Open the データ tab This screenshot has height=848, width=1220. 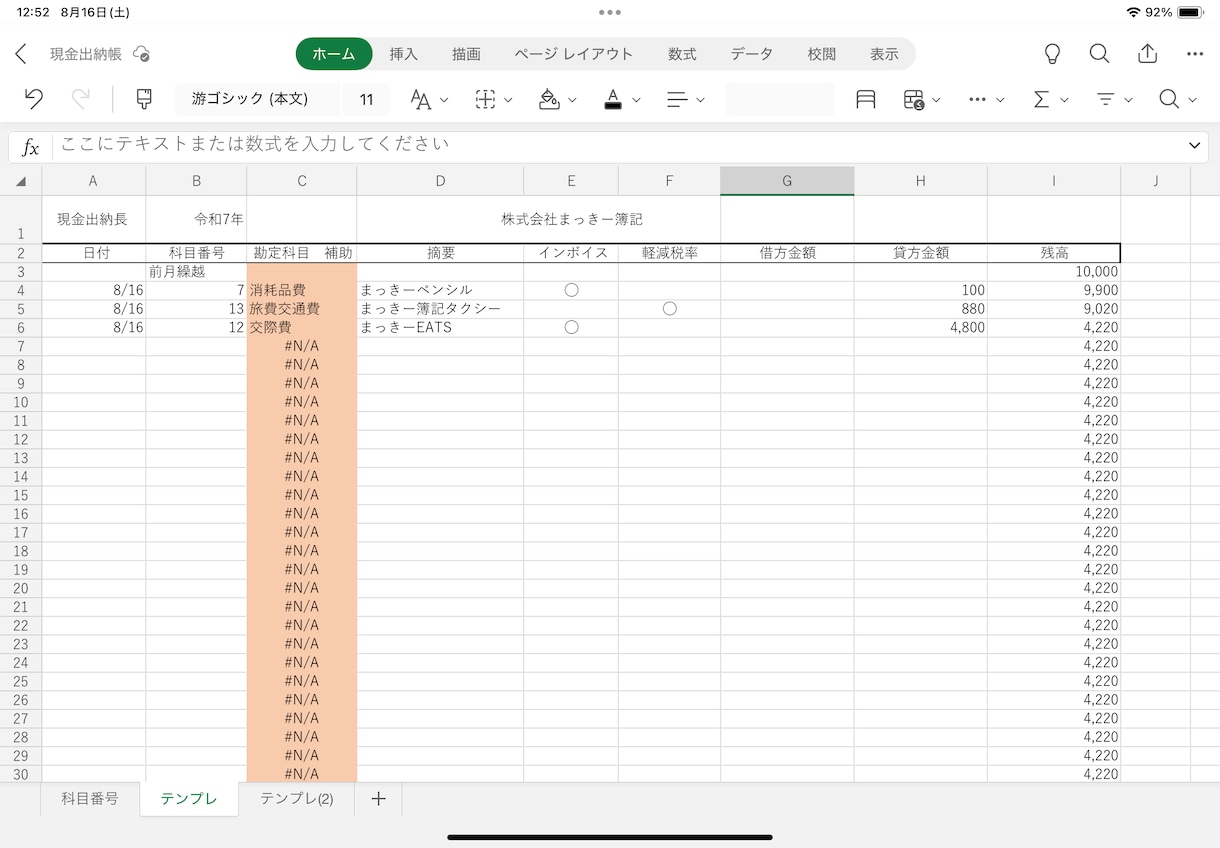(751, 54)
